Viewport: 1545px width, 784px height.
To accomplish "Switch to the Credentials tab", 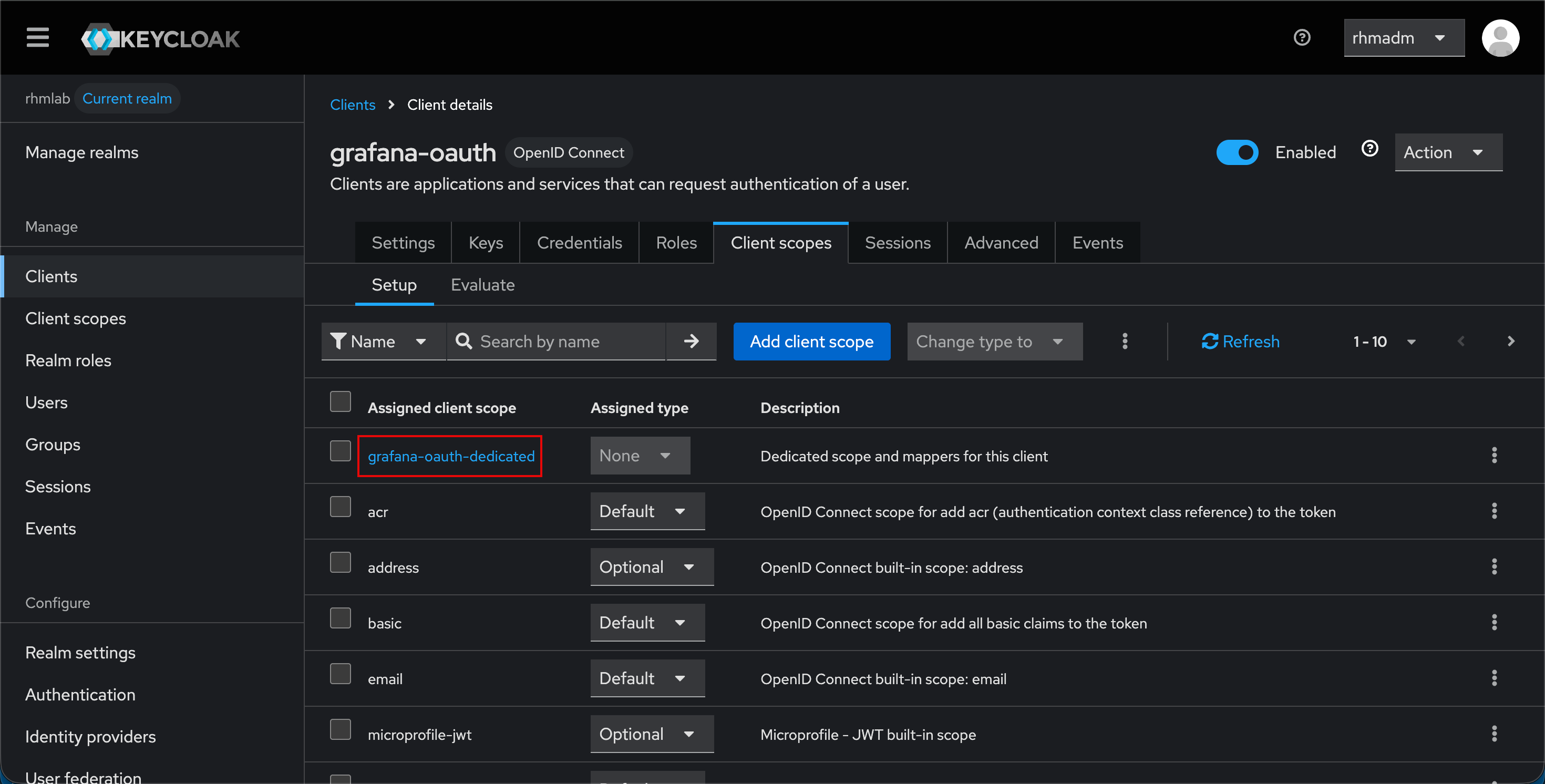I will tap(579, 243).
